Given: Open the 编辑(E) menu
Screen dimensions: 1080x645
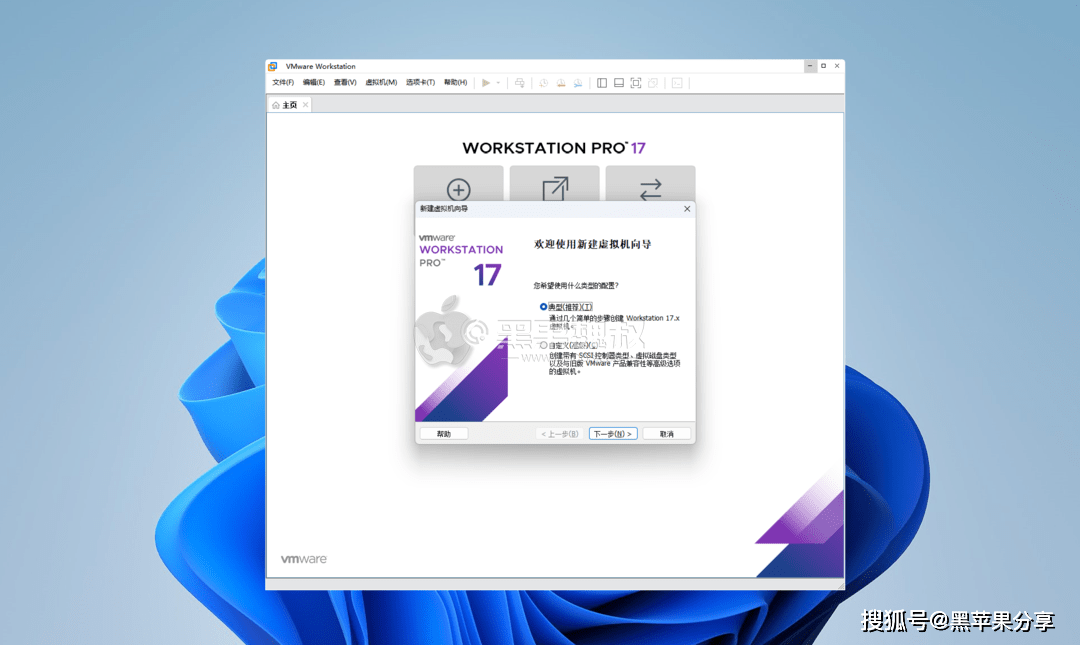Looking at the screenshot, I should coord(313,83).
